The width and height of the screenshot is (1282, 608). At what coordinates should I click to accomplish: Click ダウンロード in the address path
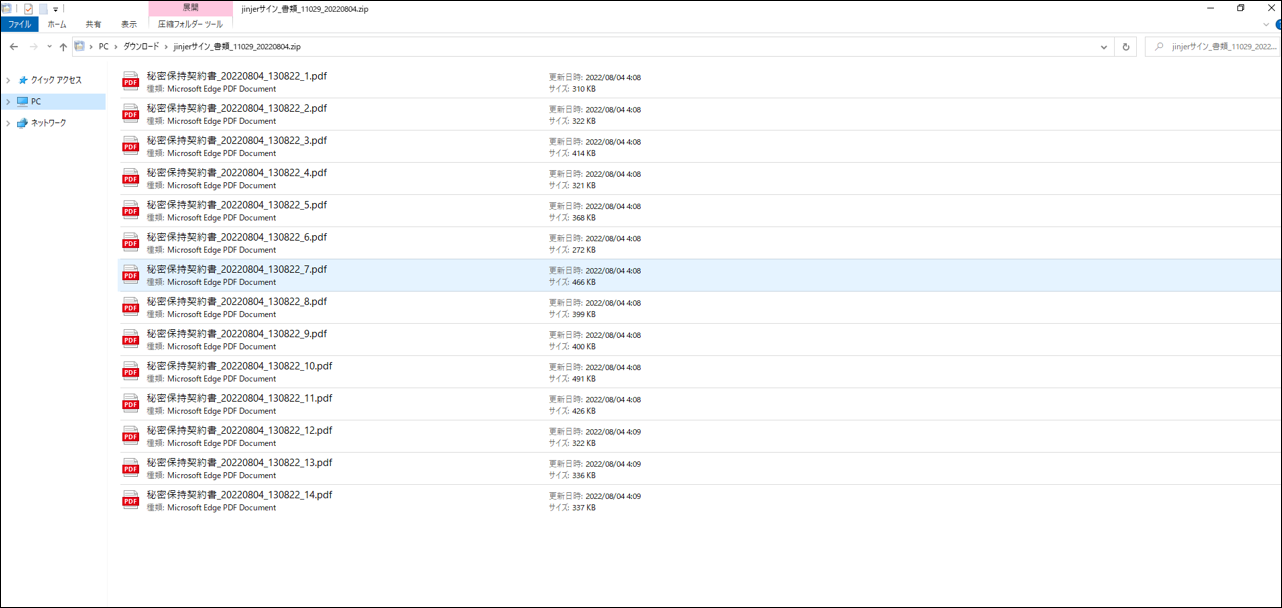(x=140, y=47)
